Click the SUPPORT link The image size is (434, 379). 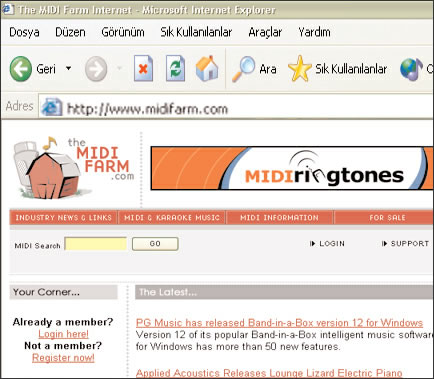point(406,244)
